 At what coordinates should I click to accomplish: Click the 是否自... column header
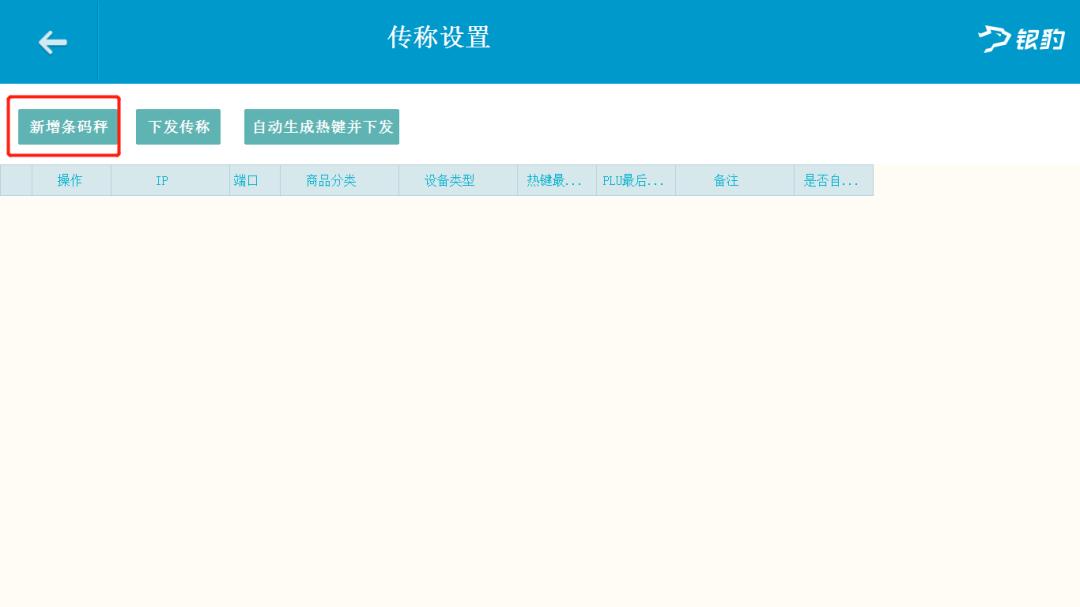(x=834, y=180)
